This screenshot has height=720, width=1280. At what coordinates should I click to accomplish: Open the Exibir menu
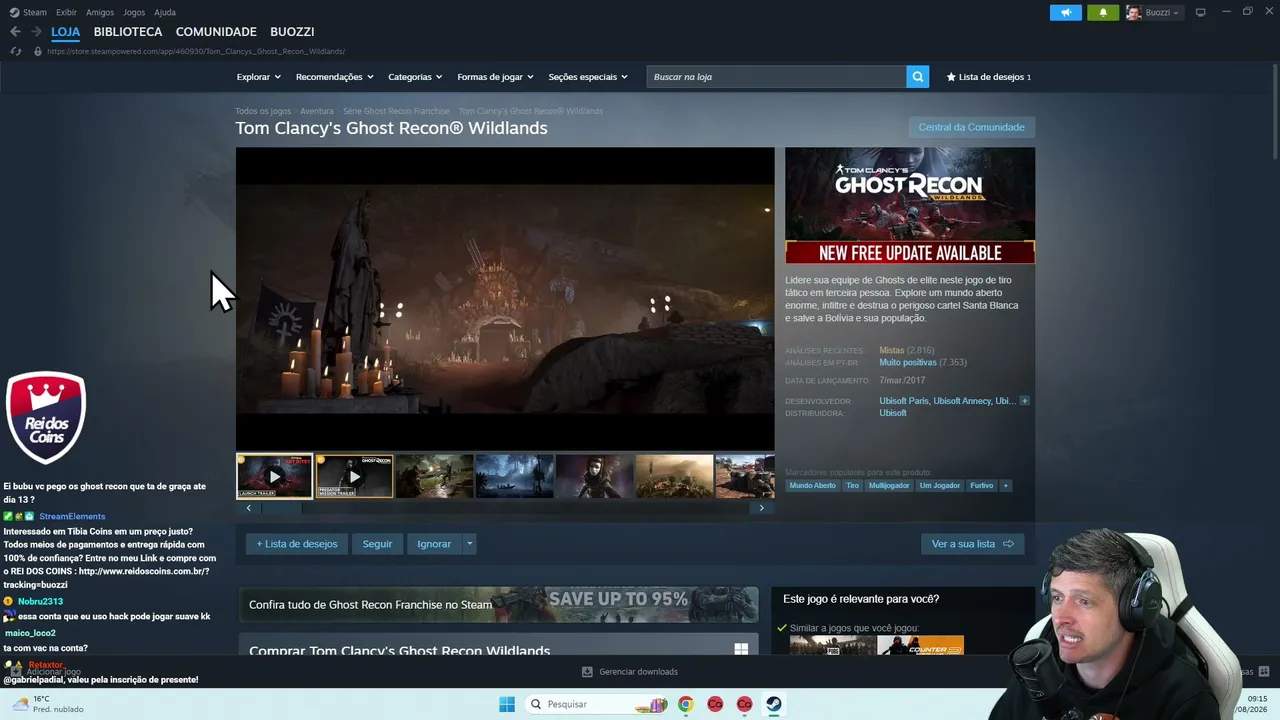click(x=66, y=13)
